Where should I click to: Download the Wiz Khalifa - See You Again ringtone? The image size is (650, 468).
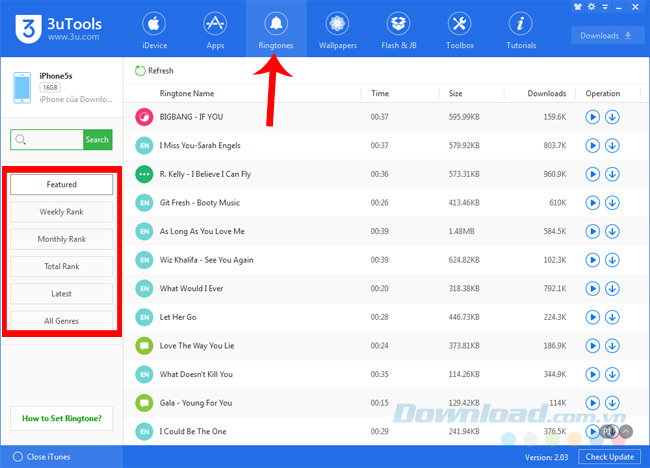pyautogui.click(x=612, y=260)
